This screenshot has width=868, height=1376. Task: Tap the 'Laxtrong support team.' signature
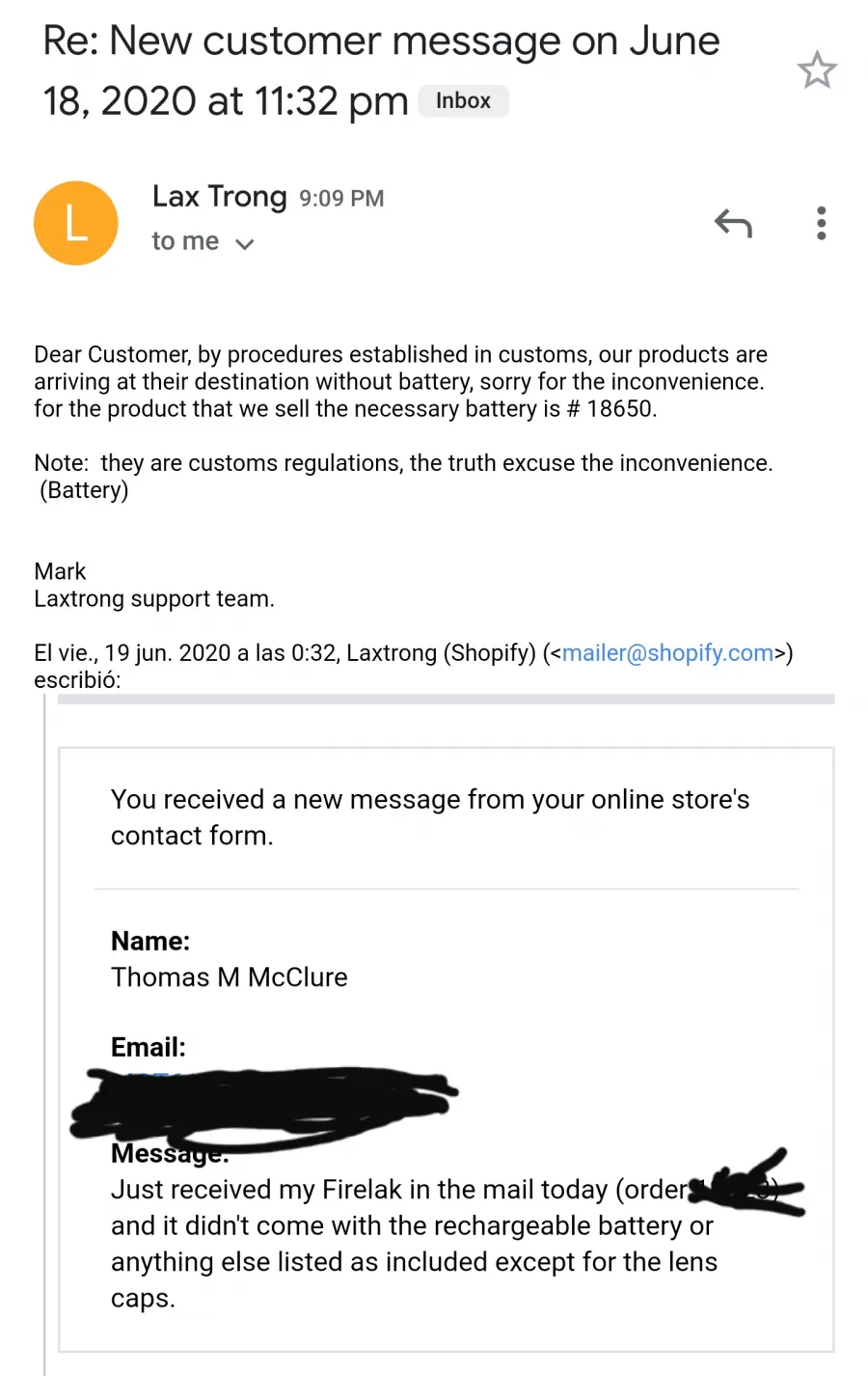[154, 599]
